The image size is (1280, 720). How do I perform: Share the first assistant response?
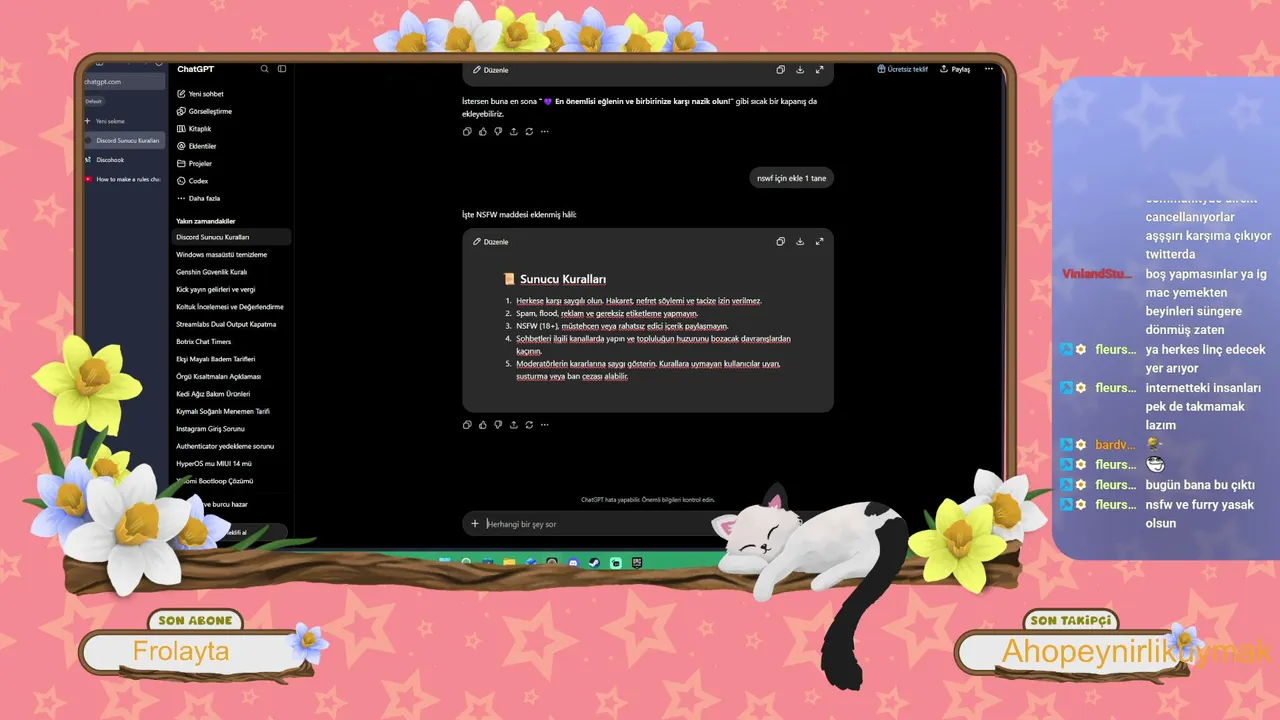pos(514,132)
